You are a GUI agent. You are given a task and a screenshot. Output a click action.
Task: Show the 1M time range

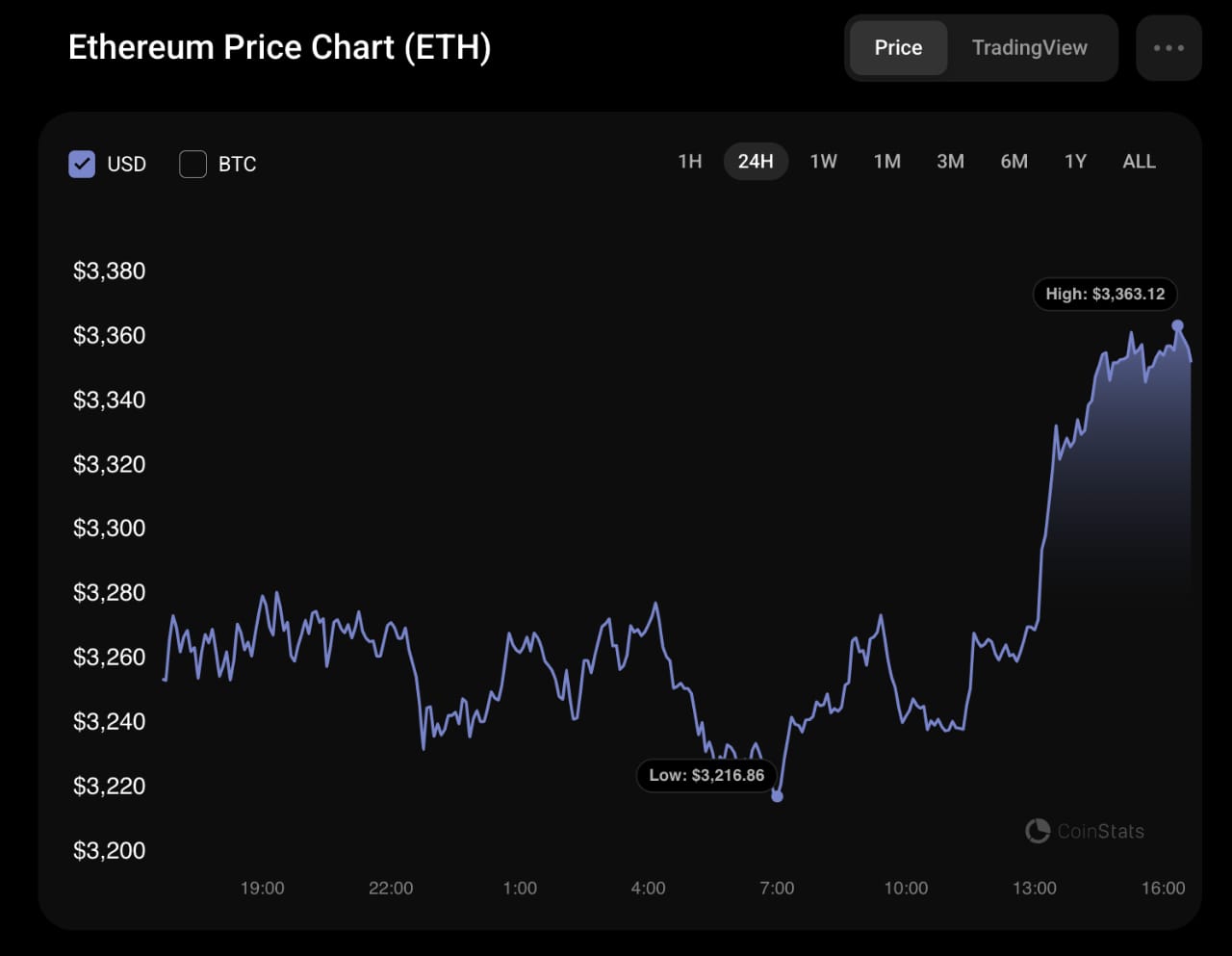coord(886,162)
